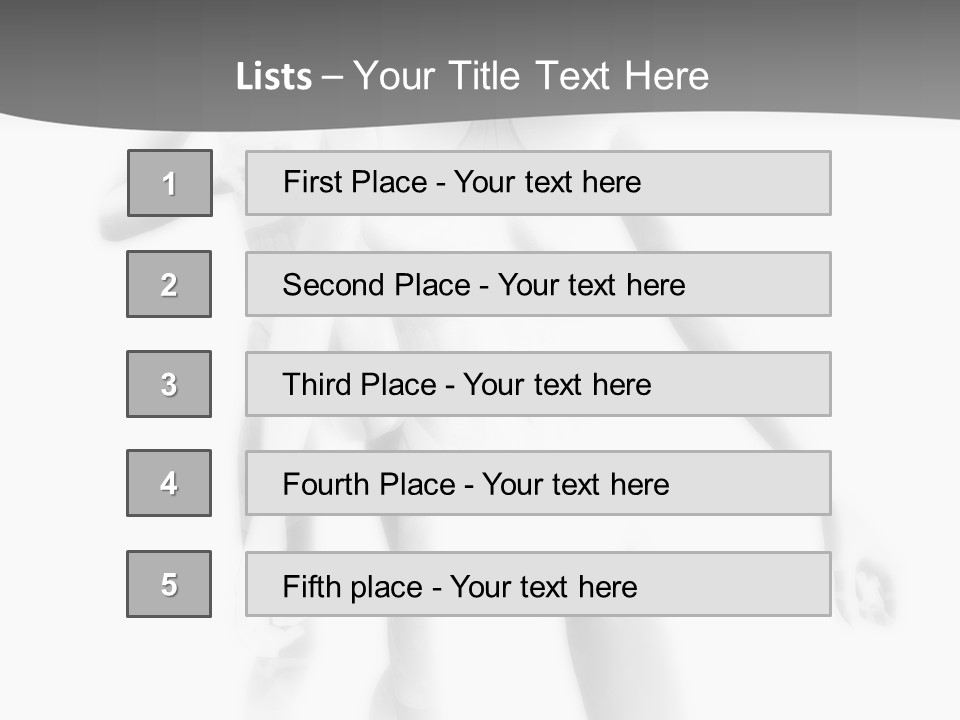Click the bar containing 'First Place' text
Image resolution: width=960 pixels, height=720 pixels.
pos(538,183)
